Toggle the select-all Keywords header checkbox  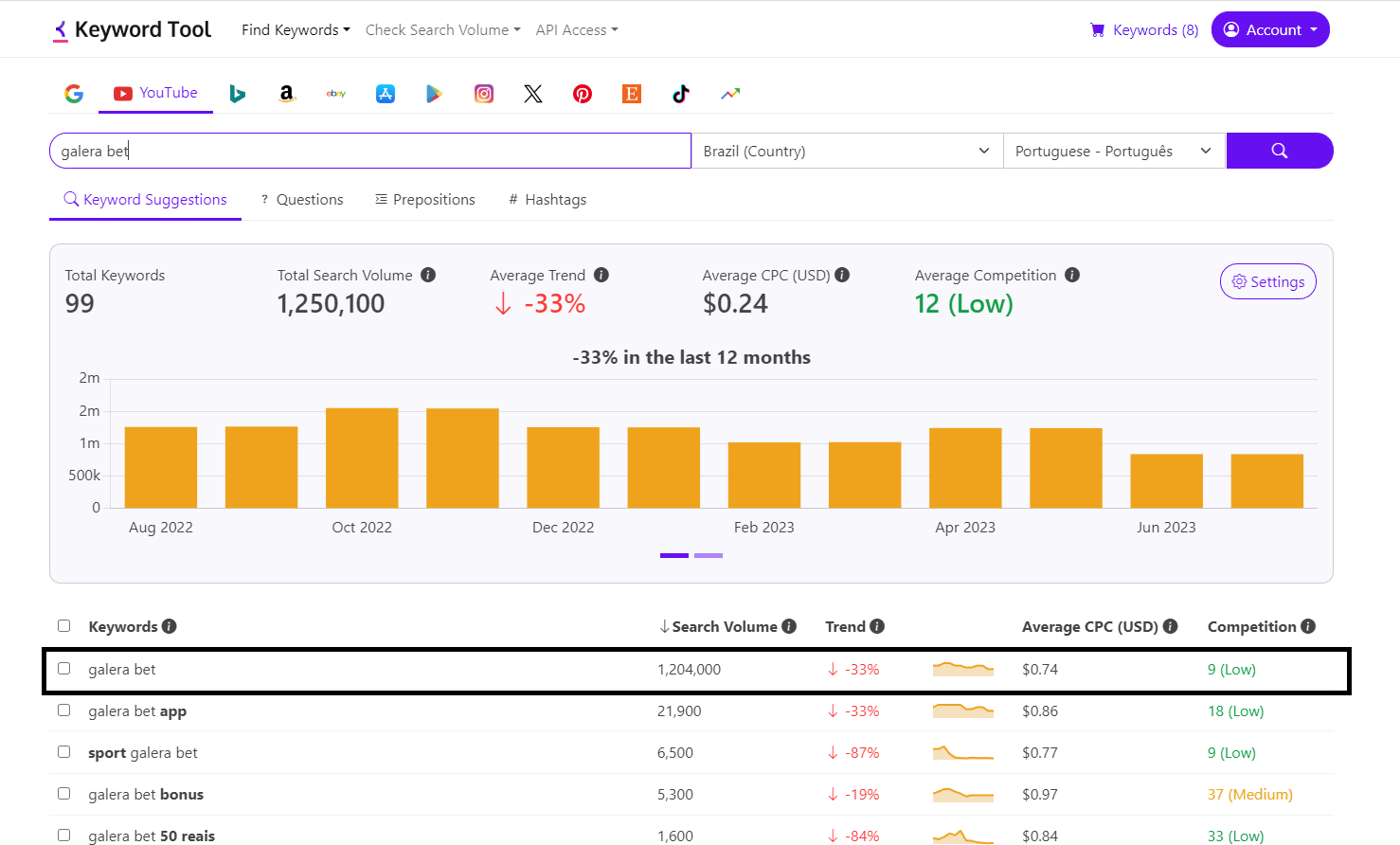coord(64,626)
